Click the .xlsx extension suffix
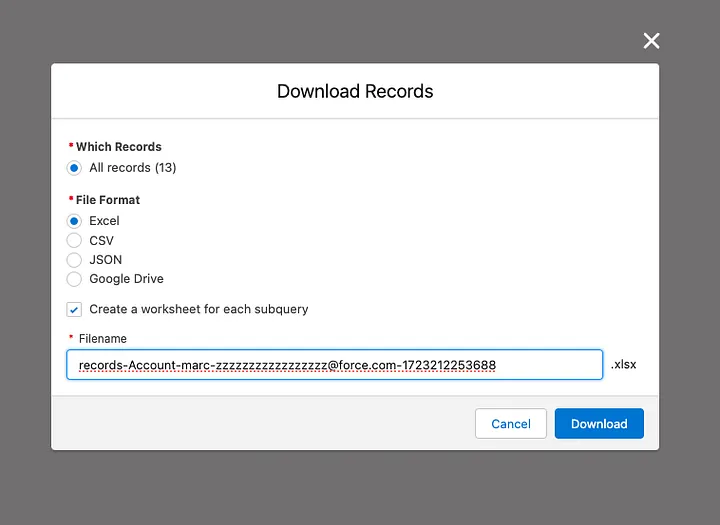The width and height of the screenshot is (720, 525). (x=624, y=365)
